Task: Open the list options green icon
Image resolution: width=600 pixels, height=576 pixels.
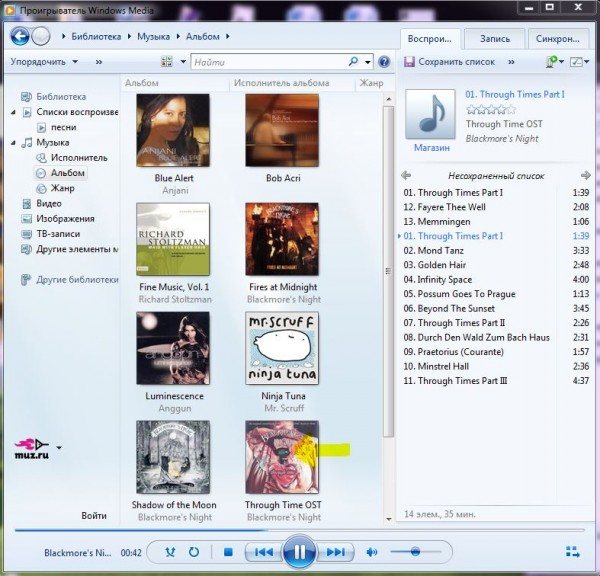Action: (x=551, y=62)
